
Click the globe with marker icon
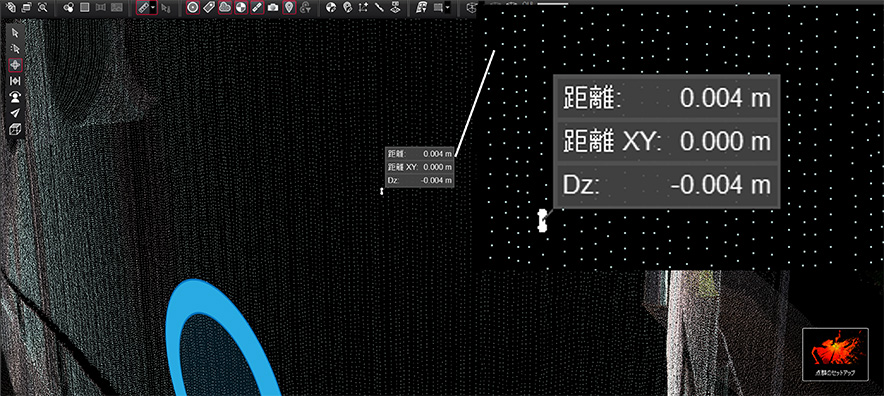point(348,8)
